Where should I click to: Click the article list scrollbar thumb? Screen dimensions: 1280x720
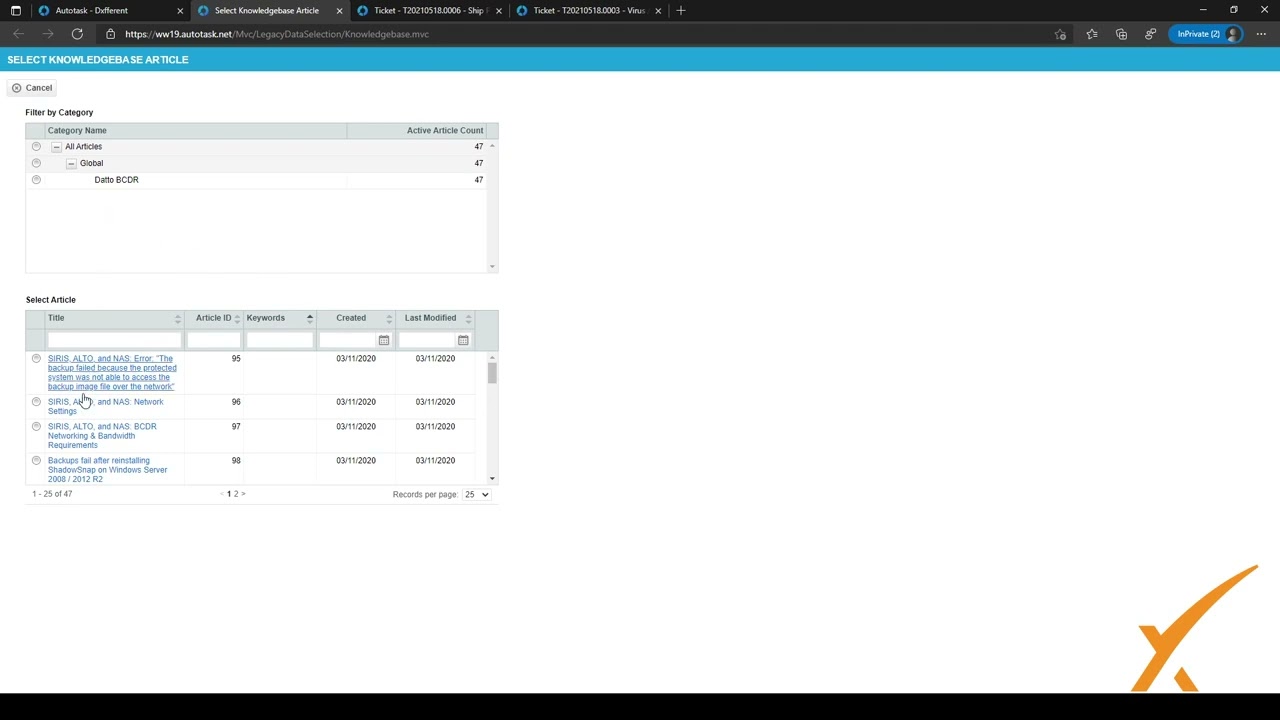pos(492,373)
